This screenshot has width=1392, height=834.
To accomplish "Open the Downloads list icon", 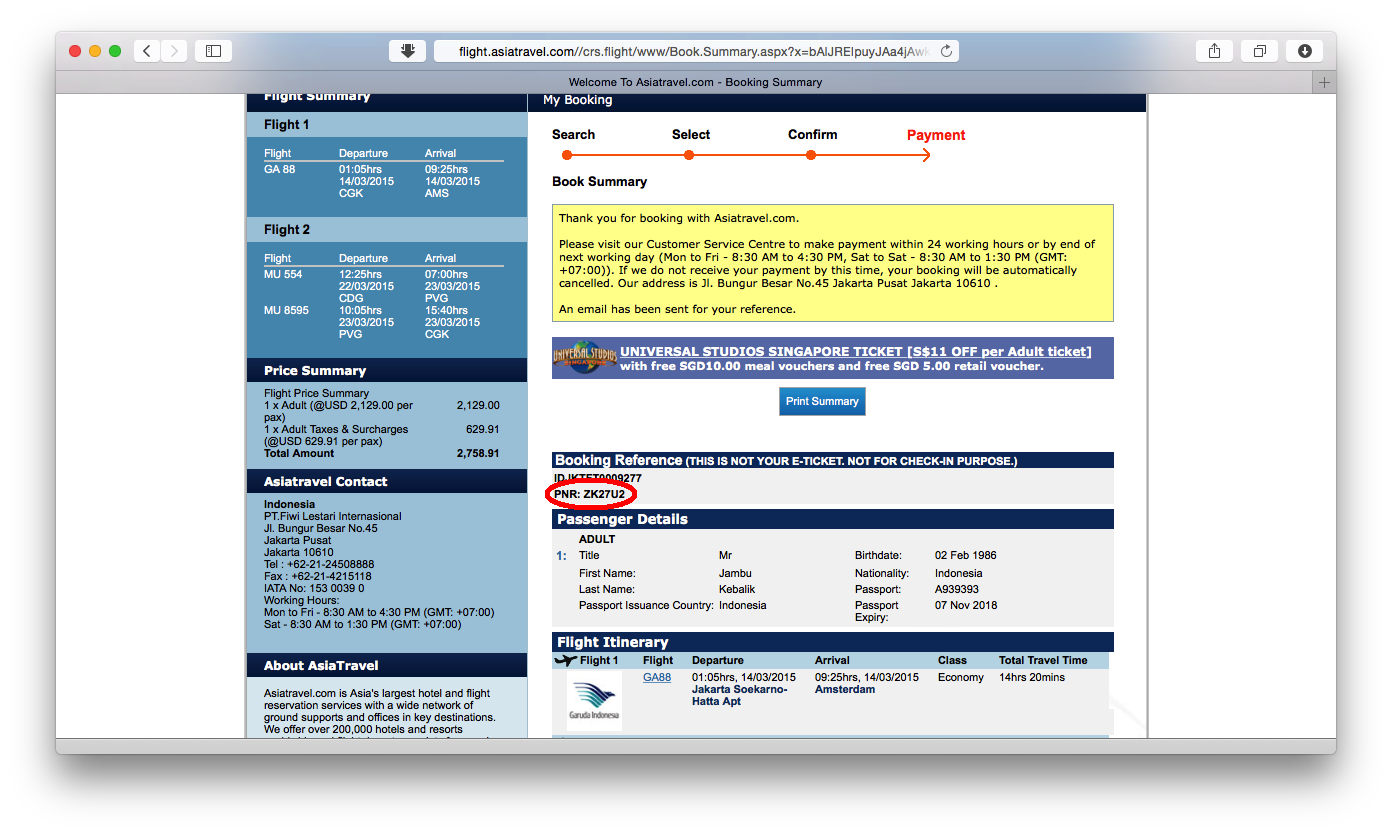I will [x=1305, y=50].
